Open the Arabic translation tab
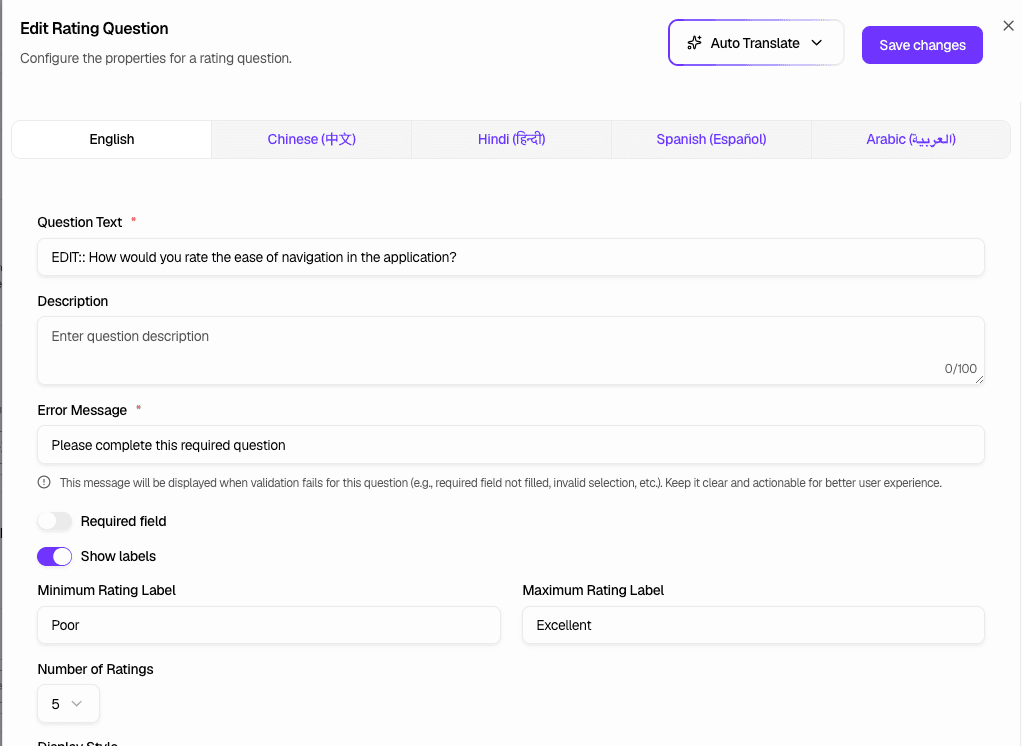This screenshot has width=1022, height=746. point(910,139)
